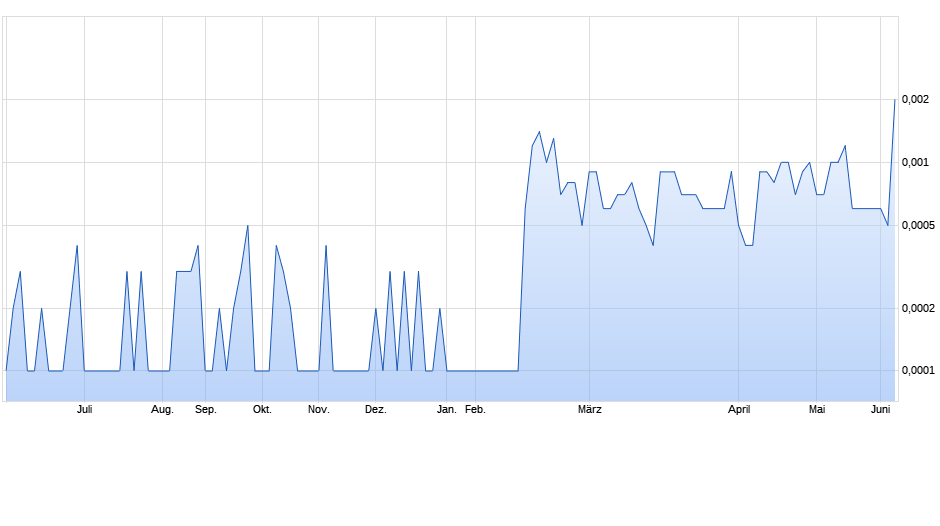This screenshot has height=526, width=940.
Task: Click the 0,0001 y-axis label
Action: point(918,371)
